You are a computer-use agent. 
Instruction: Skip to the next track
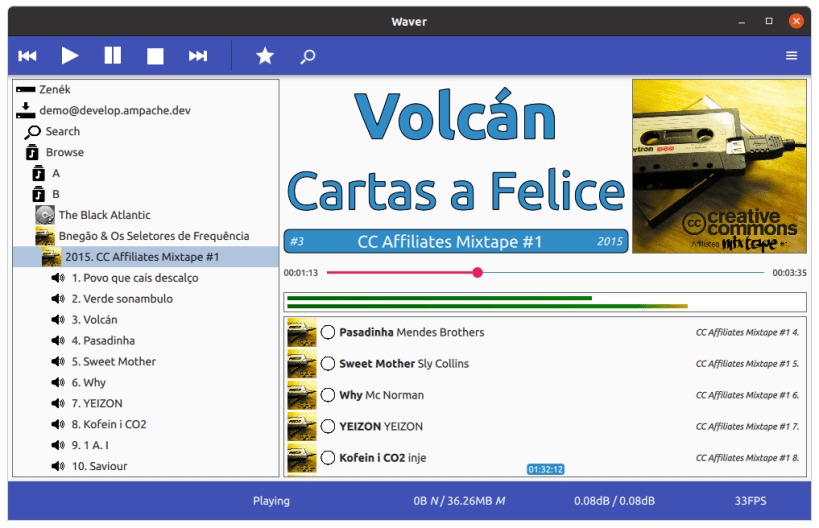point(198,56)
